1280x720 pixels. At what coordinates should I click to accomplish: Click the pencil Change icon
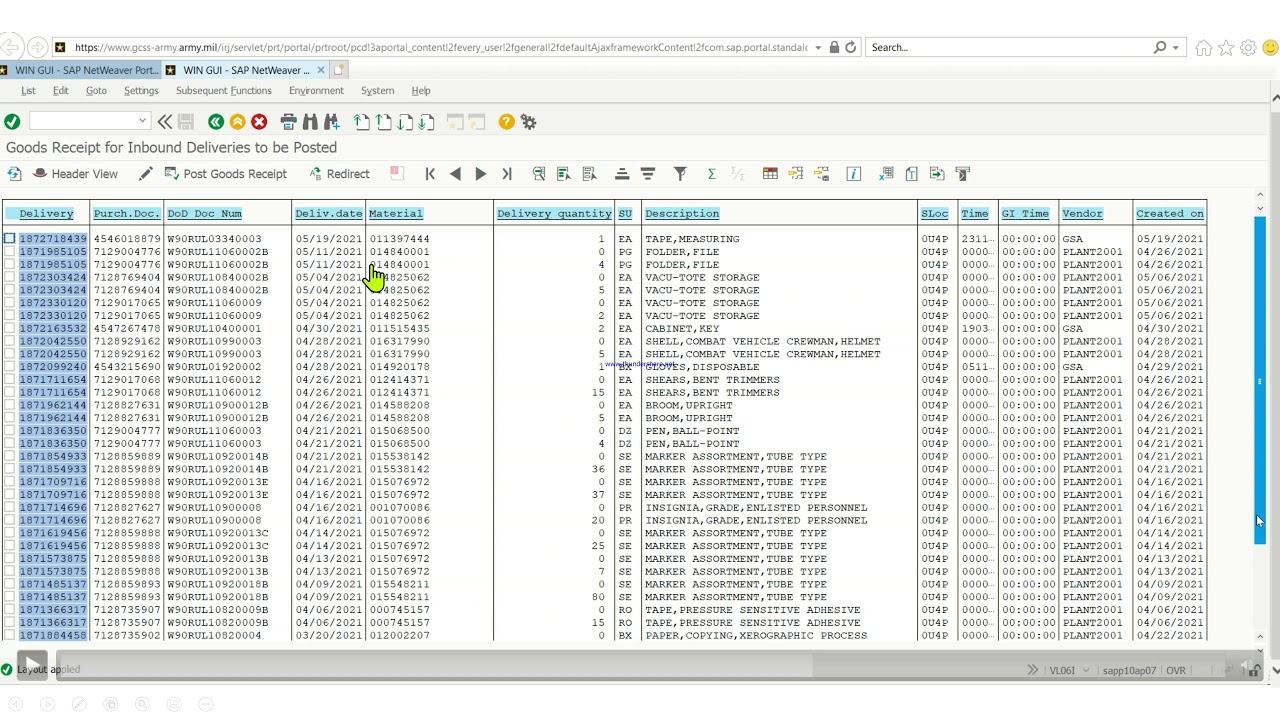pos(146,174)
